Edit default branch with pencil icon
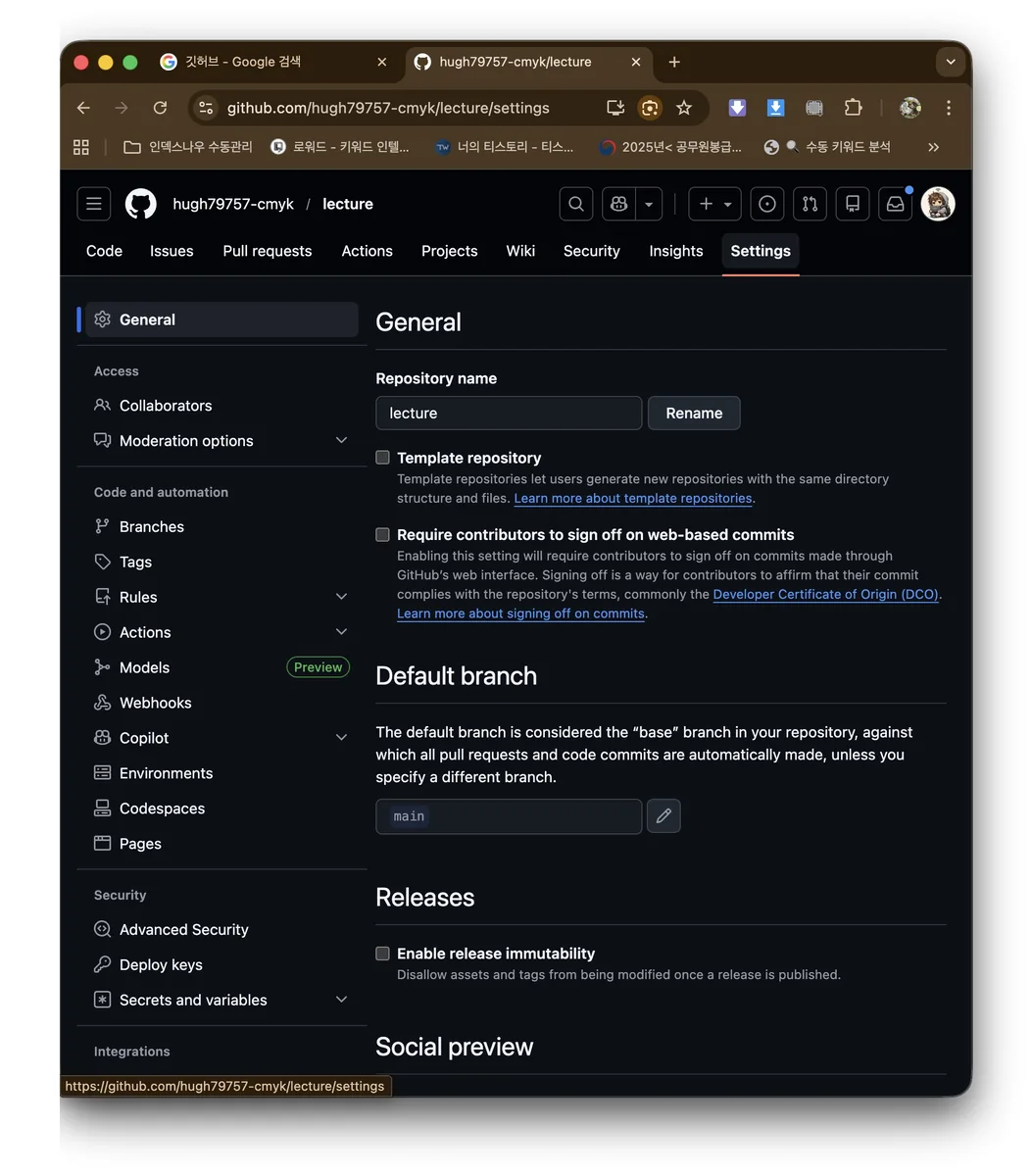Screen dimensions: 1032x1176 (663, 816)
